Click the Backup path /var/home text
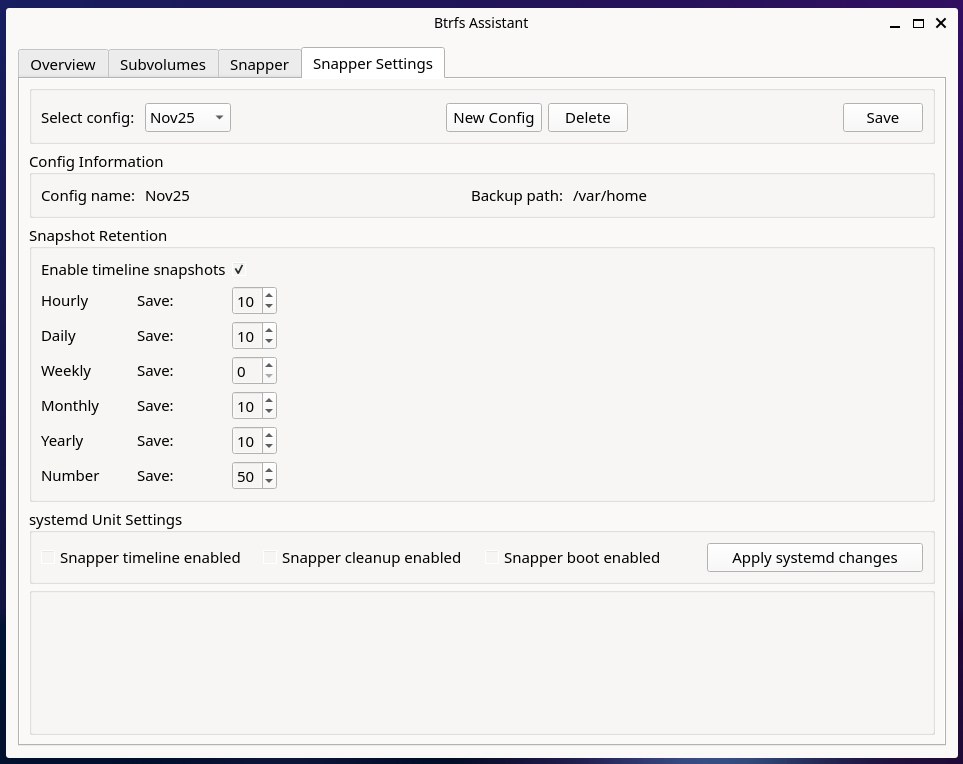This screenshot has width=963, height=764. click(609, 196)
